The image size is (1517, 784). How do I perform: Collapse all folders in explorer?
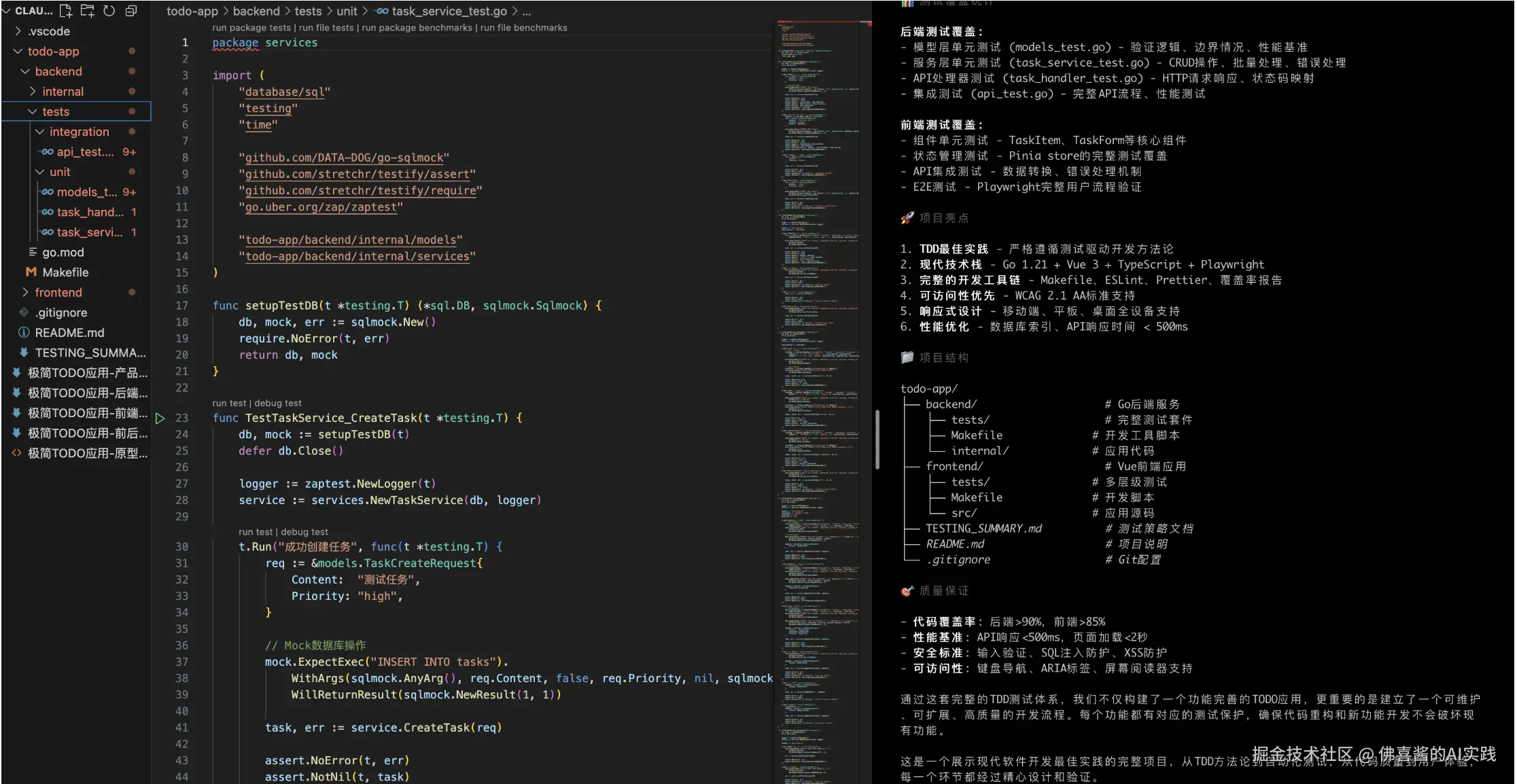(131, 11)
